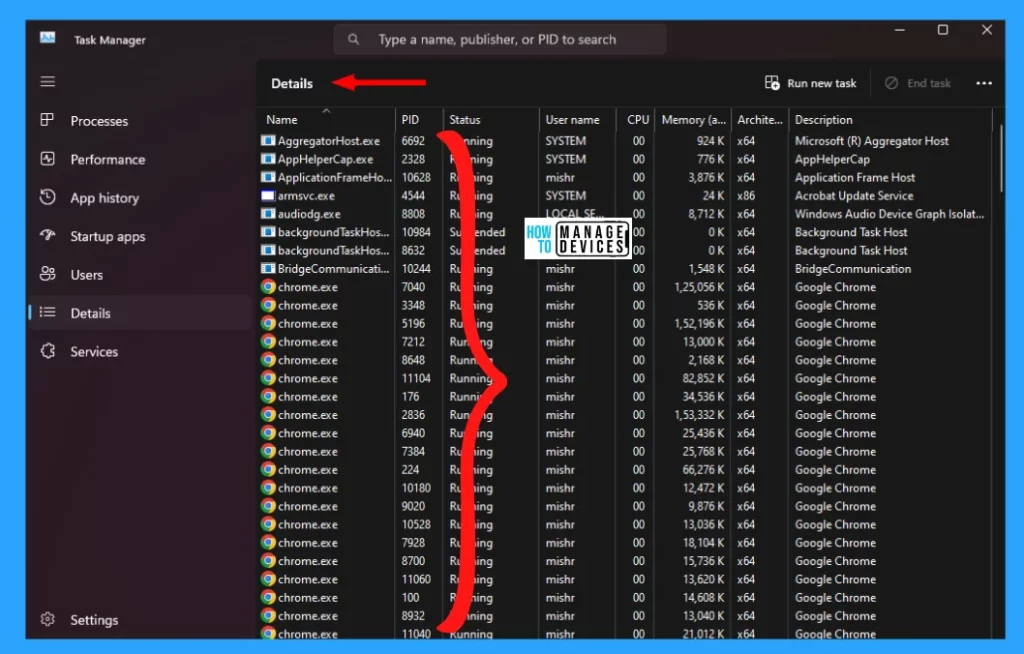Open the Services page
This screenshot has height=654, width=1024.
(x=140, y=352)
